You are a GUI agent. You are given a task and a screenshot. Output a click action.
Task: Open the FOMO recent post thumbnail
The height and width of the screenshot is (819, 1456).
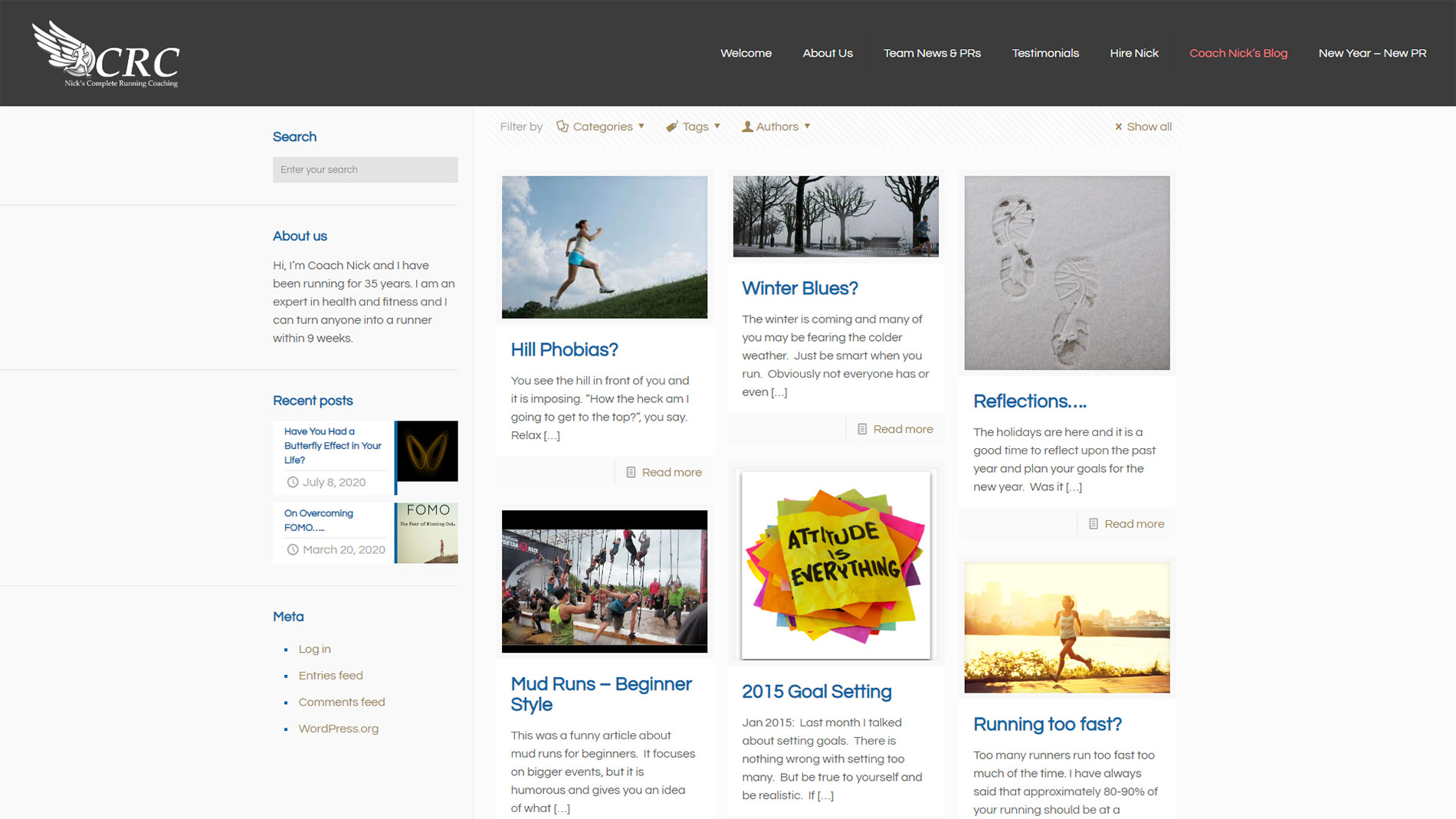point(426,532)
